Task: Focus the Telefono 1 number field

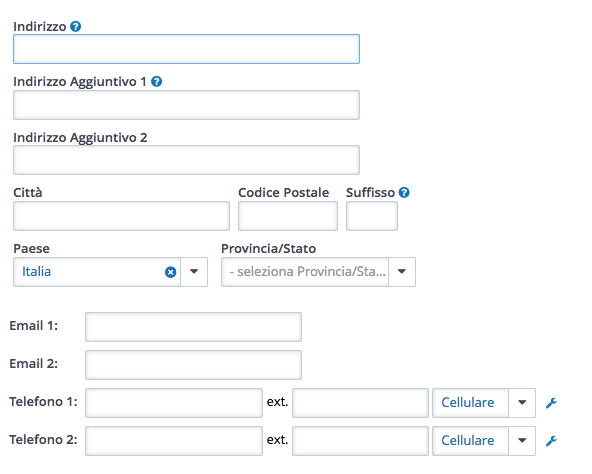Action: click(x=174, y=403)
